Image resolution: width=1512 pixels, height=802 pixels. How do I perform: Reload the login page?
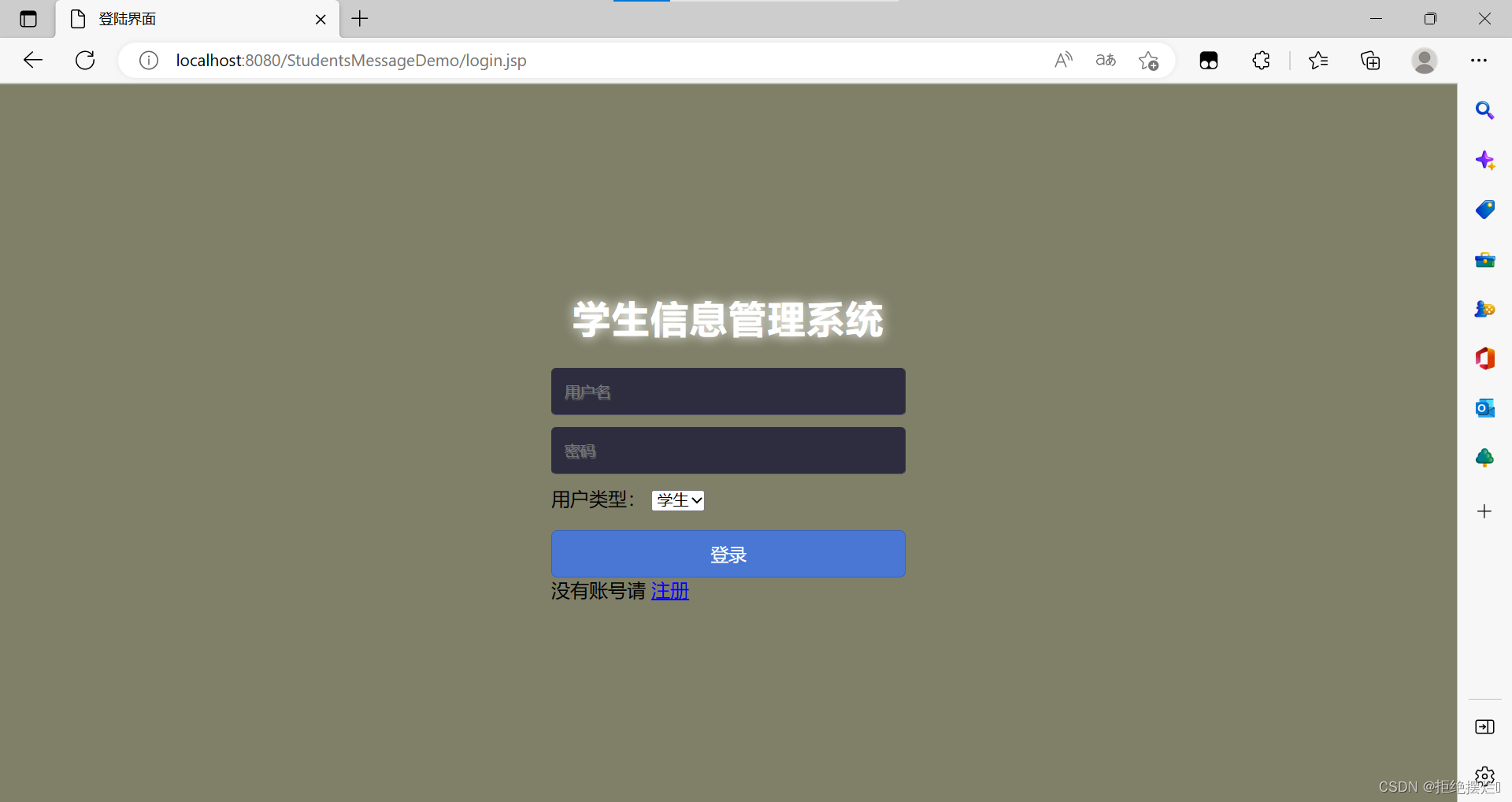[x=85, y=60]
